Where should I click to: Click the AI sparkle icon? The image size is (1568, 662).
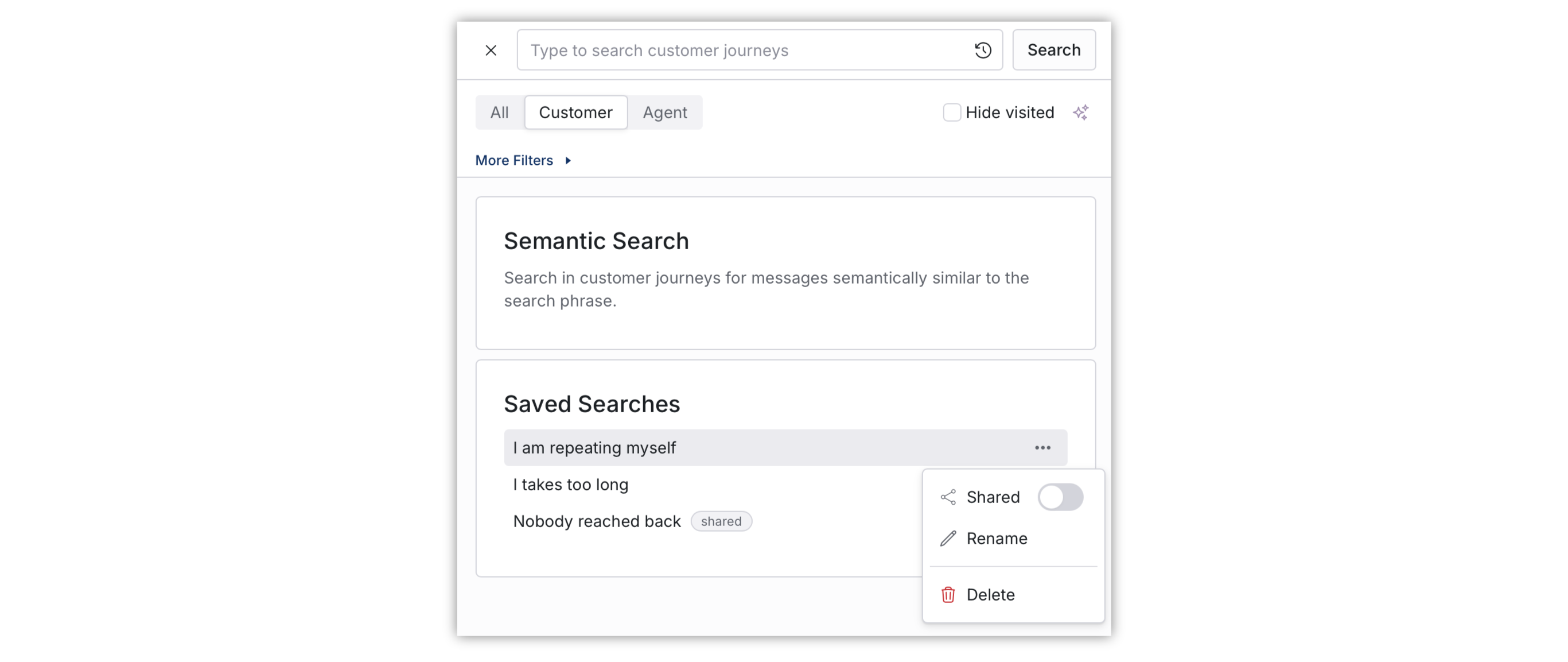click(1080, 112)
